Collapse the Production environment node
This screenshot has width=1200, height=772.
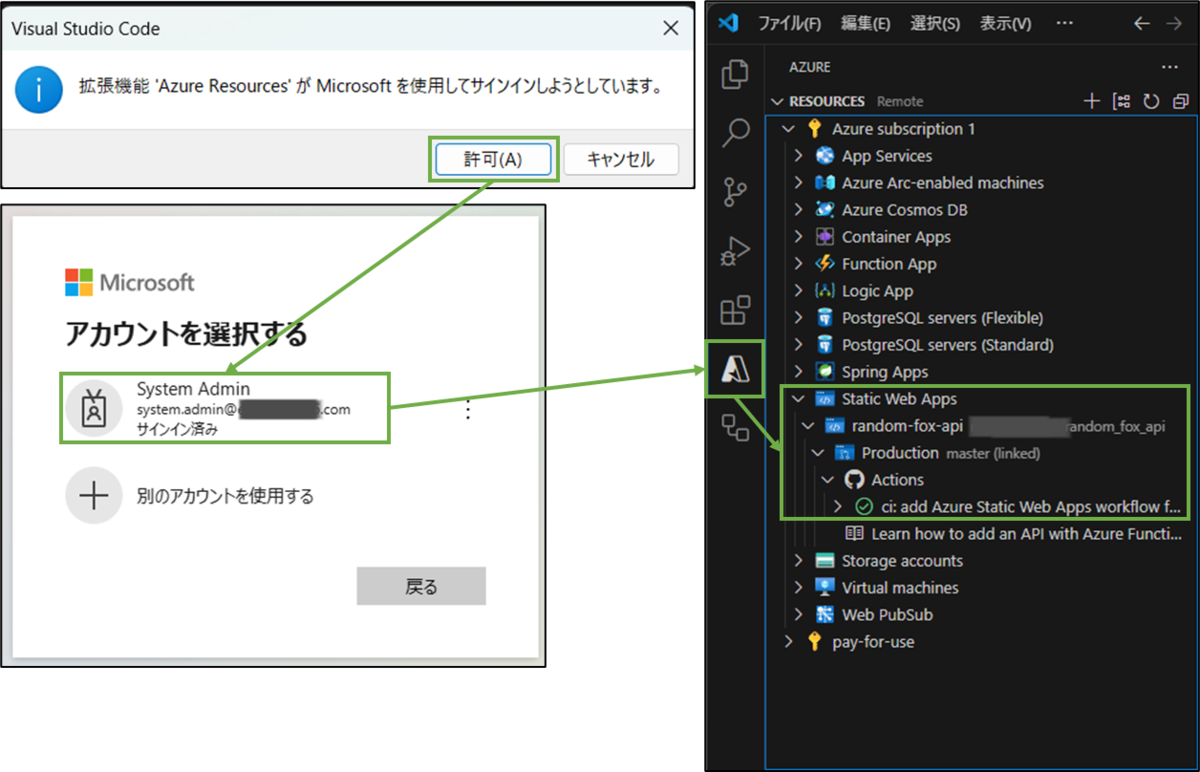[x=818, y=453]
